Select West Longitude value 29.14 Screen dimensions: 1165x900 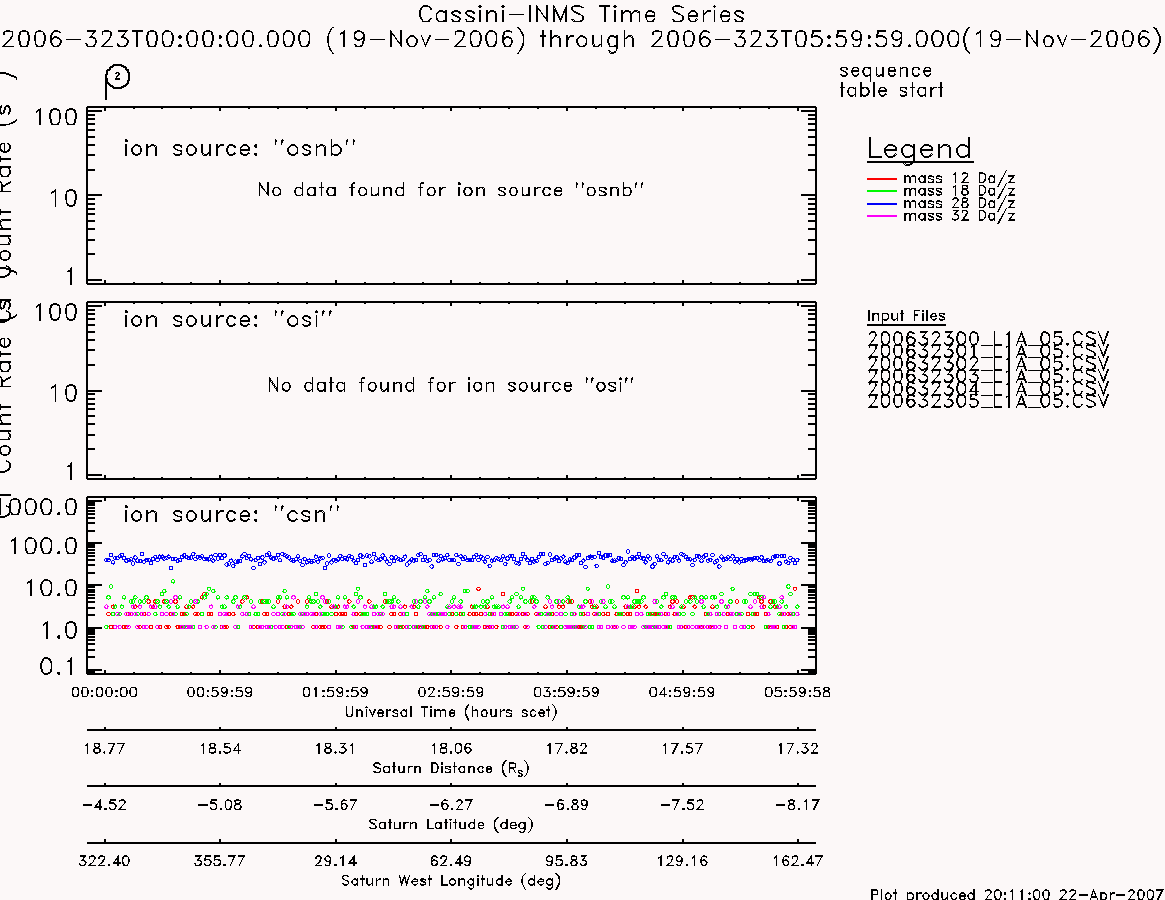click(x=335, y=861)
